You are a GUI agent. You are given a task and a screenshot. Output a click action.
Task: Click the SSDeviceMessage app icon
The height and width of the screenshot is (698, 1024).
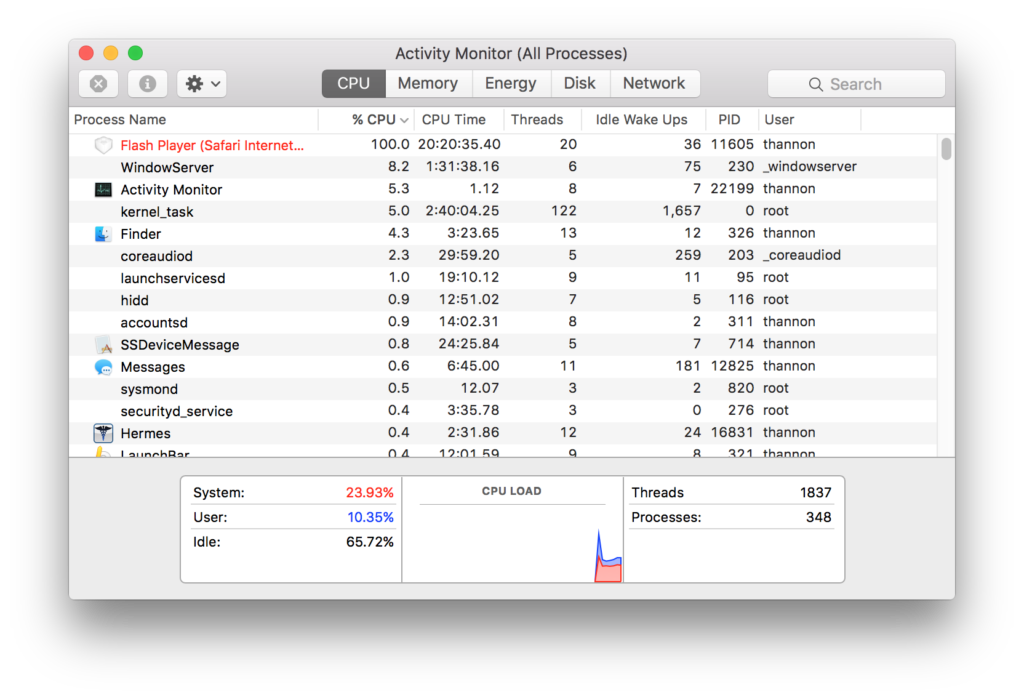[103, 345]
